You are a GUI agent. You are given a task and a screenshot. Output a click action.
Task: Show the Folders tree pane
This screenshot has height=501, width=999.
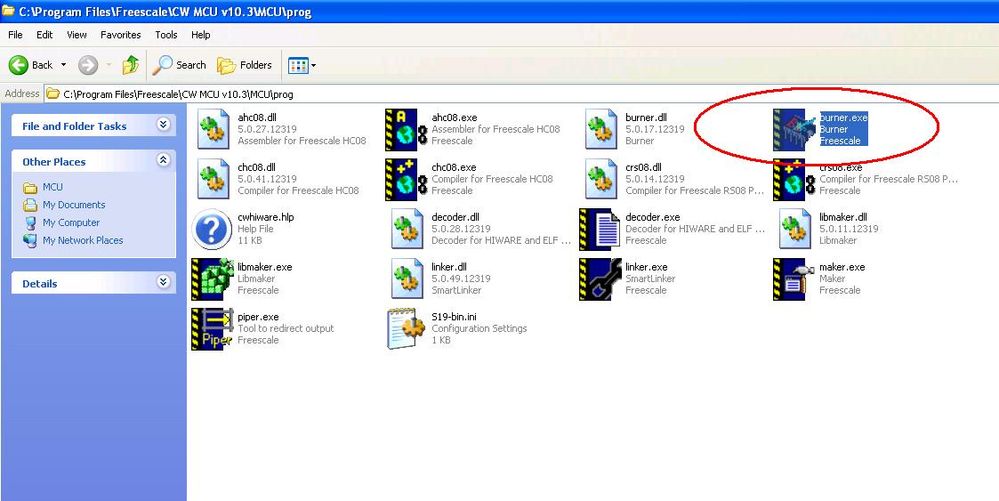(245, 64)
